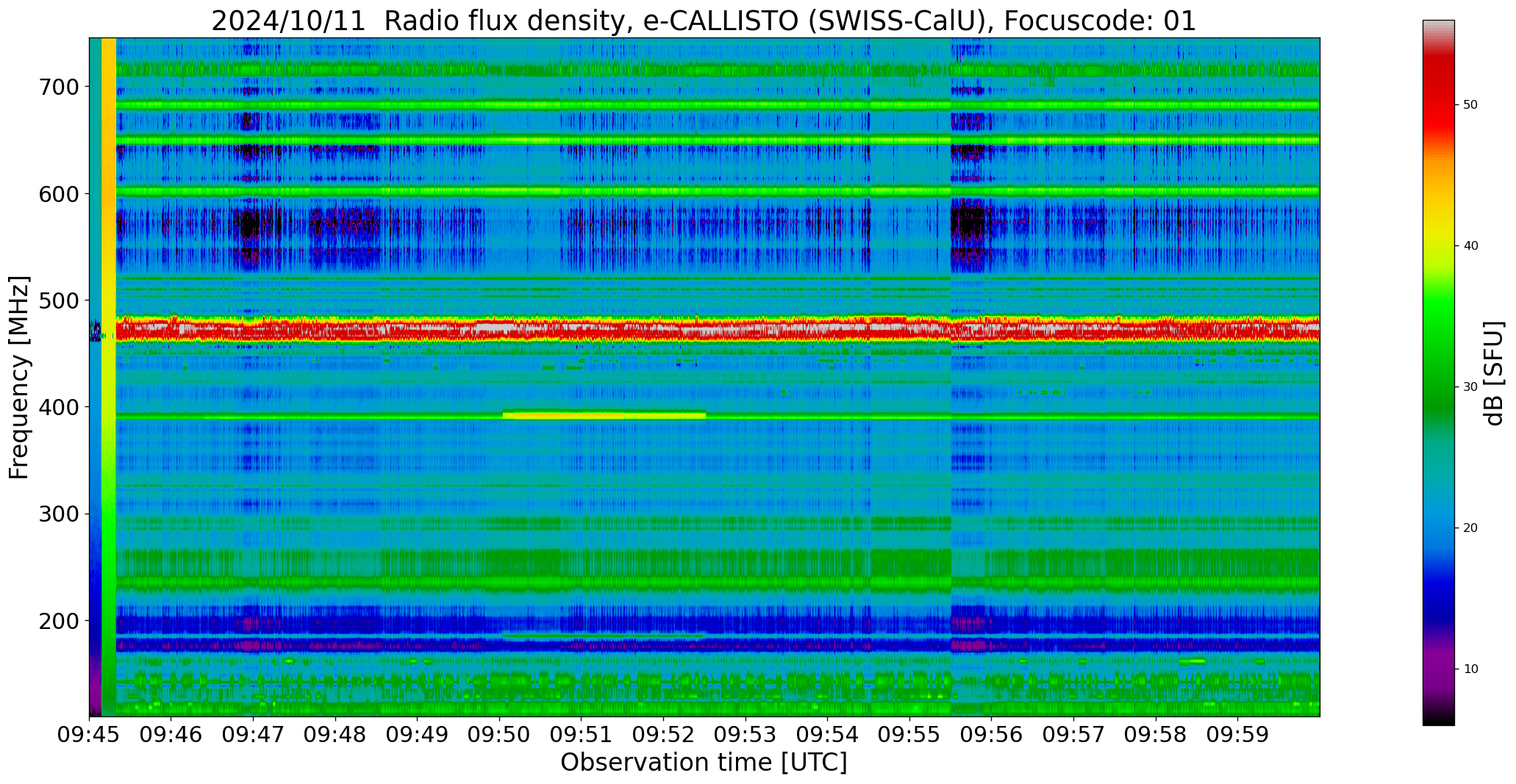This screenshot has width=1516, height=784.
Task: Click the colorbar tick label 10
Action: point(1470,669)
